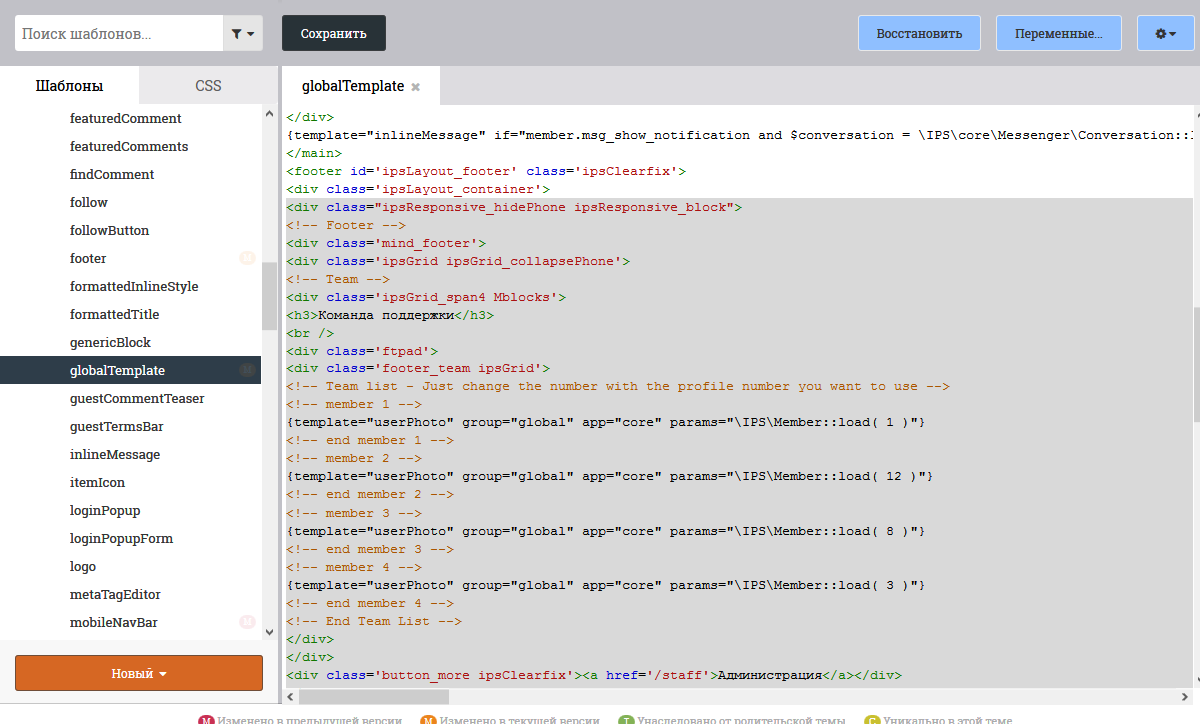
Task: Click the sidebar scroll up arrow
Action: coord(269,112)
